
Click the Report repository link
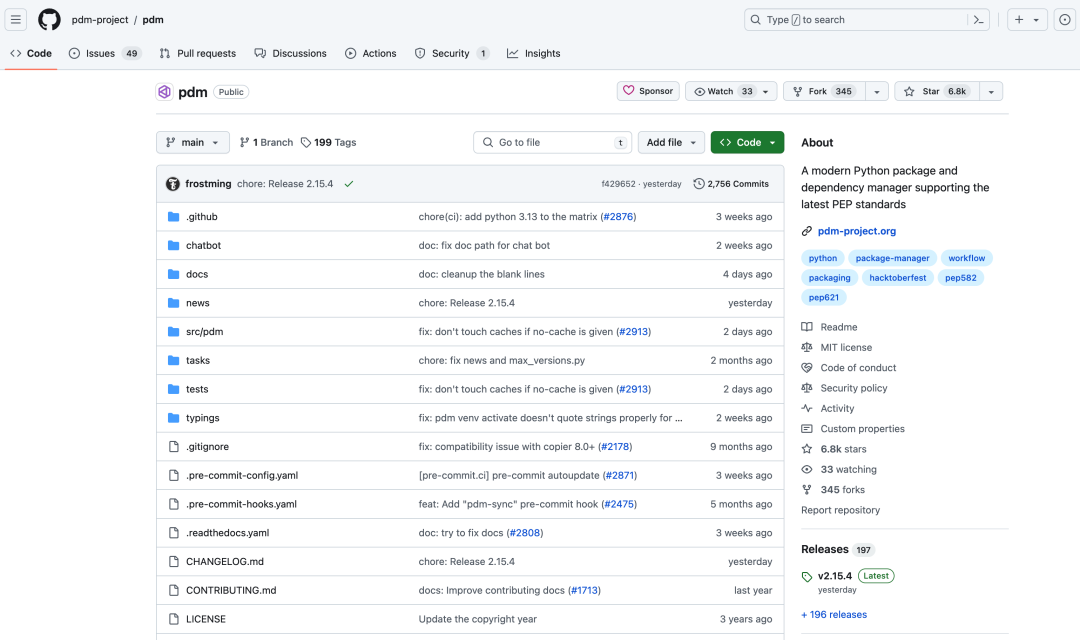coord(840,510)
